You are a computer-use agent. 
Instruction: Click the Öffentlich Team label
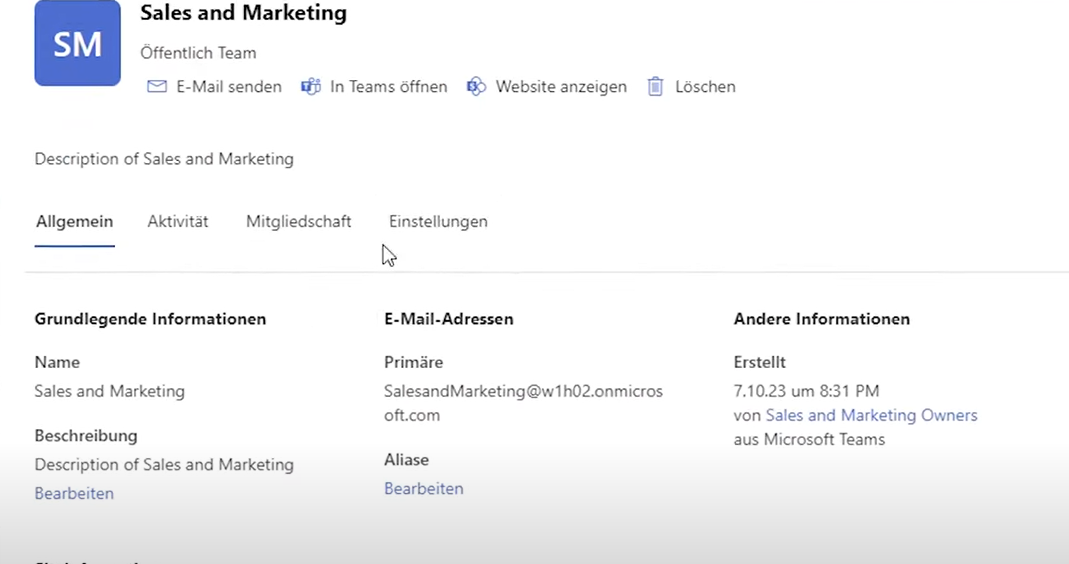pos(198,53)
